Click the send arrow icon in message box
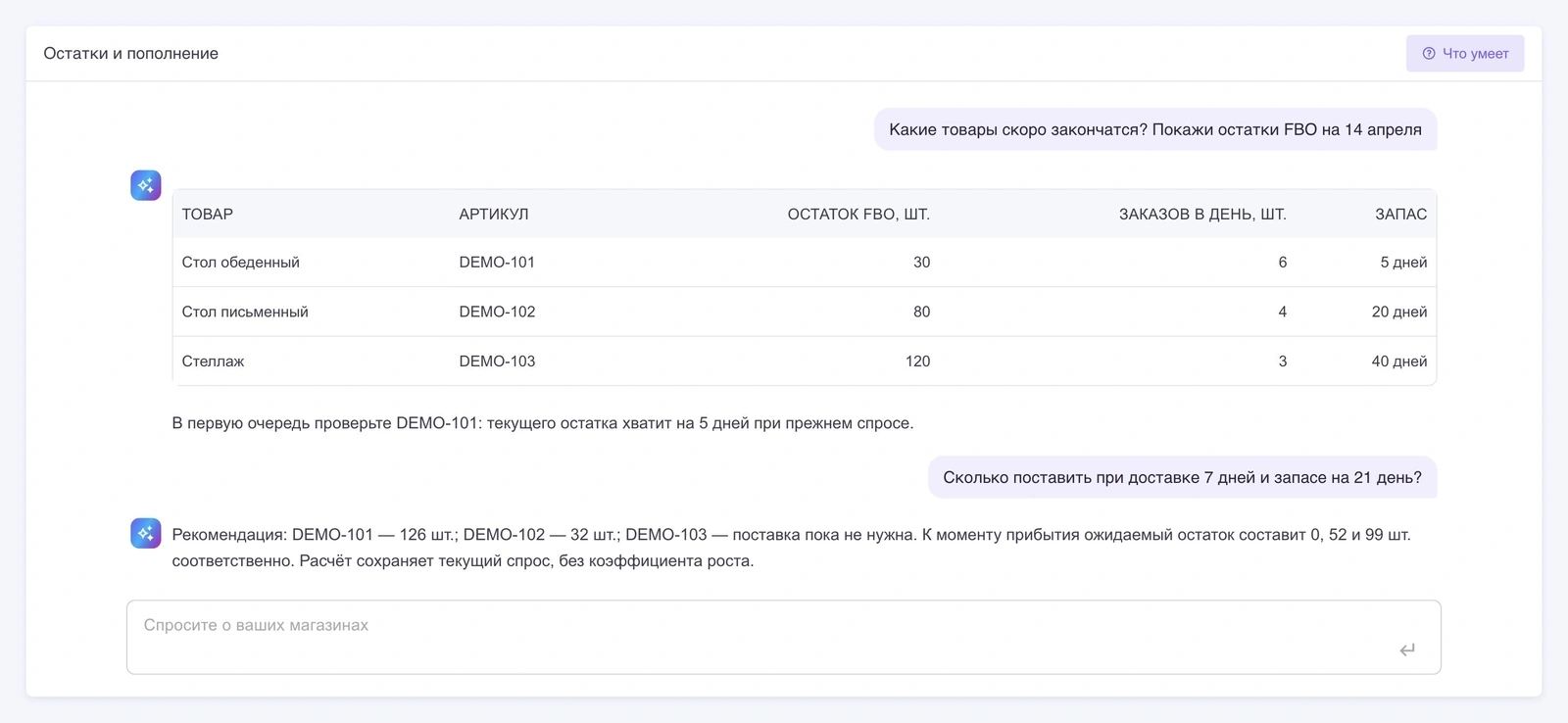This screenshot has height=723, width=1568. coord(1407,650)
